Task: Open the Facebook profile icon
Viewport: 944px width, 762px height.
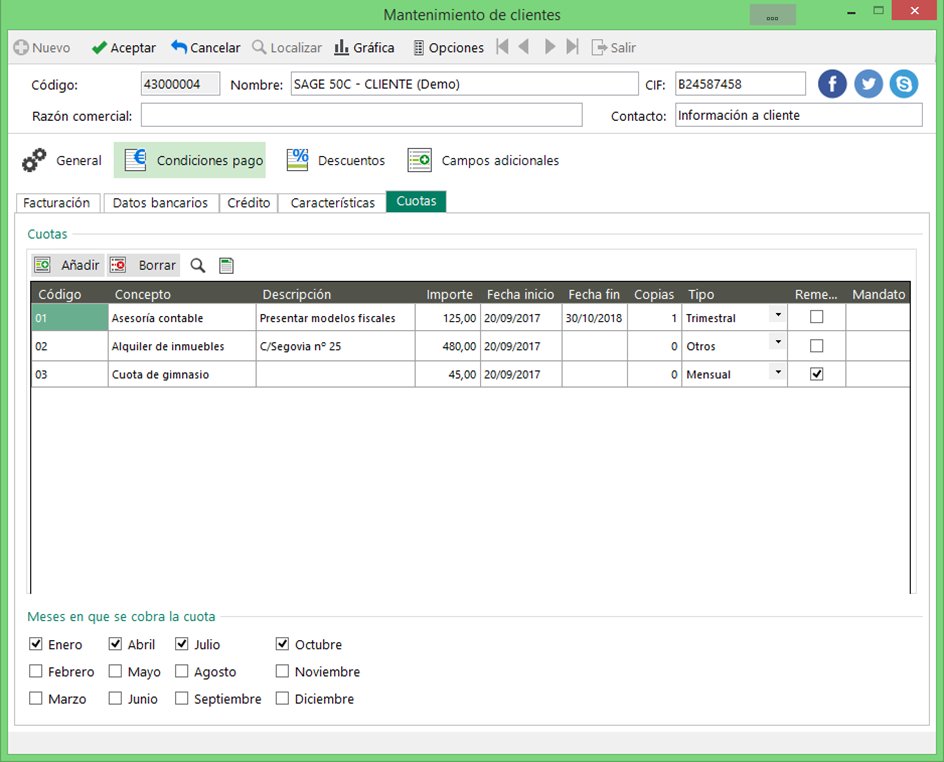Action: [x=832, y=84]
